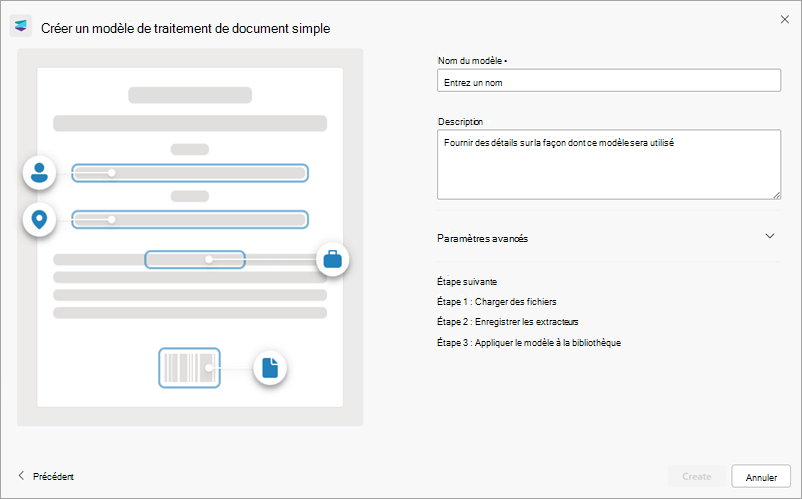
Task: Click the chevron next to Paramètres avancés
Action: pyautogui.click(x=770, y=236)
